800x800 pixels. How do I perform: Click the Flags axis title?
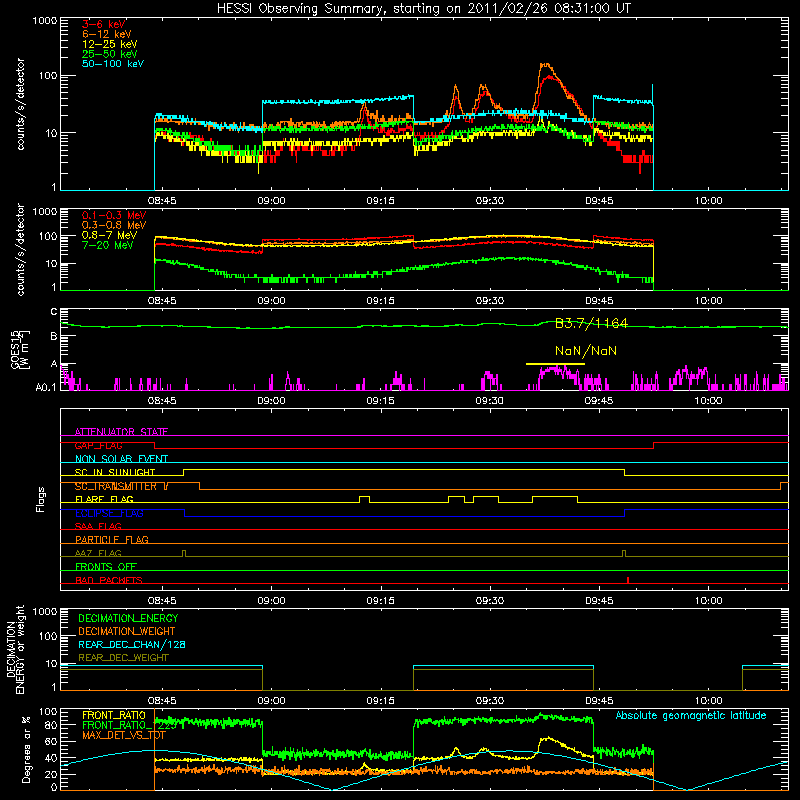click(41, 499)
